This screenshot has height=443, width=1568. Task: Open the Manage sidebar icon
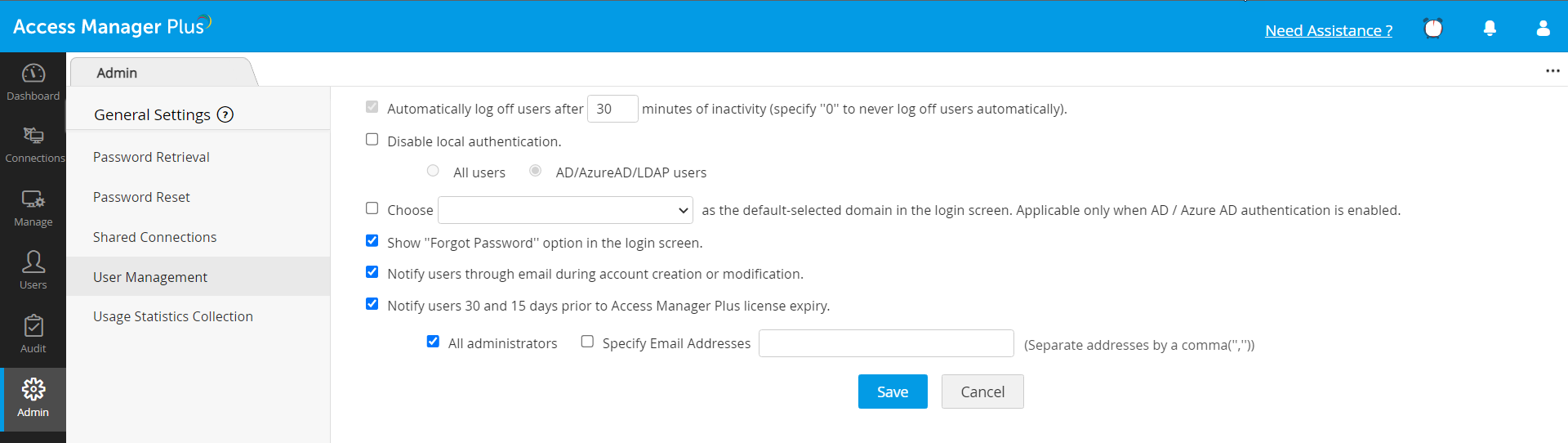tap(33, 199)
